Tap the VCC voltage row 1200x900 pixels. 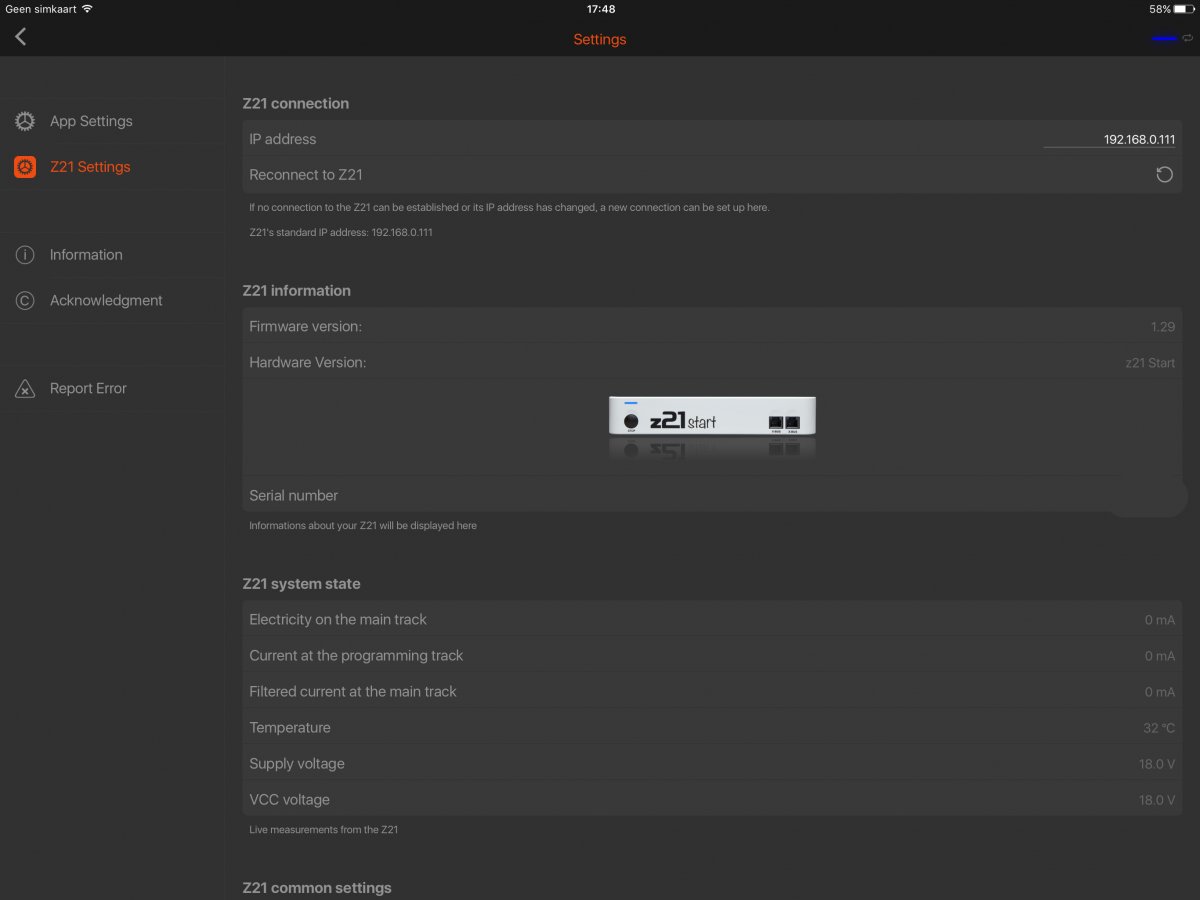point(712,800)
